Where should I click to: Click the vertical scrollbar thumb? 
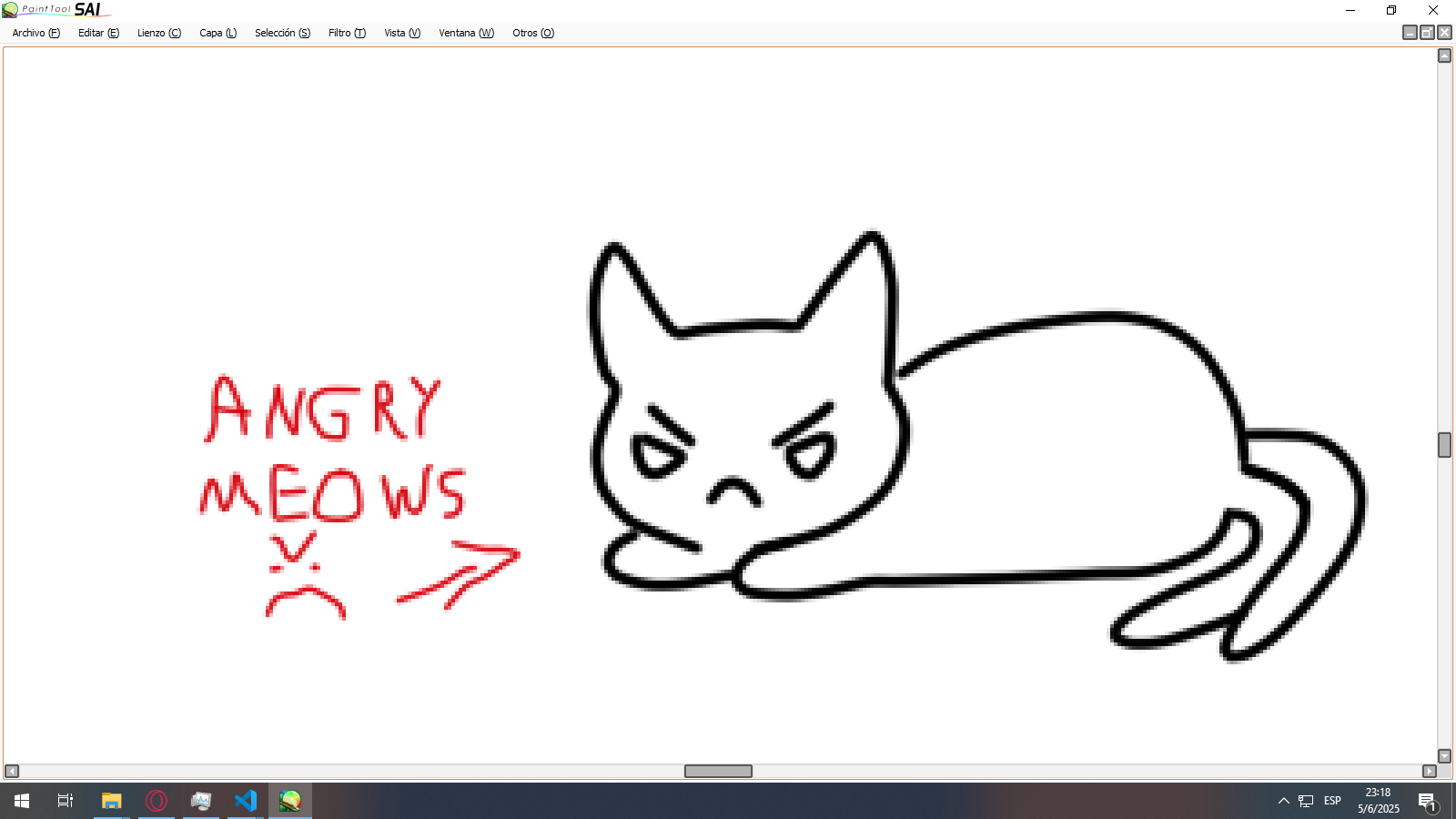pos(1444,445)
